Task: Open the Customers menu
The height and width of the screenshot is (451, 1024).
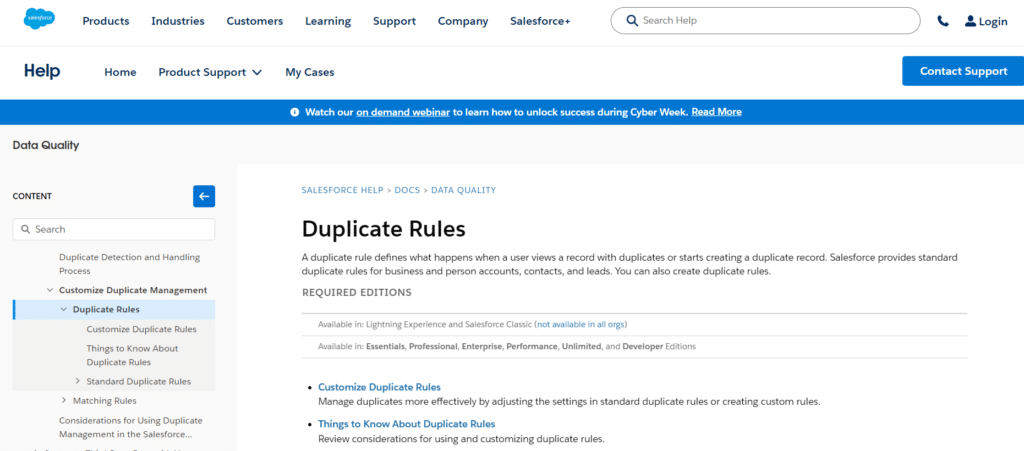Action: (255, 21)
